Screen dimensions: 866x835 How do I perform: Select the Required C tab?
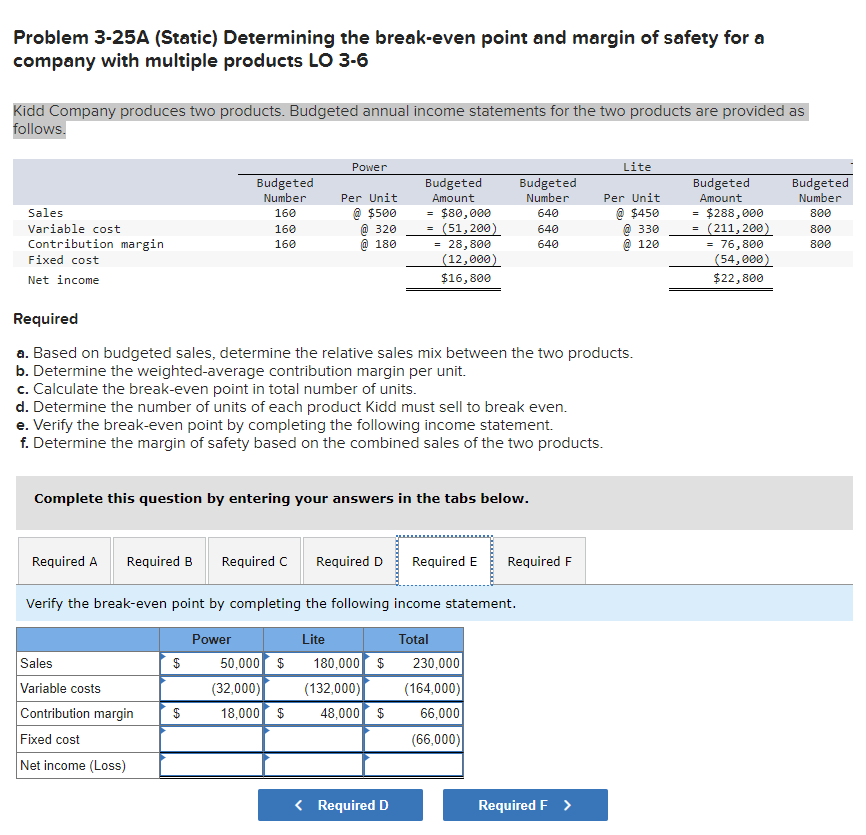point(255,561)
